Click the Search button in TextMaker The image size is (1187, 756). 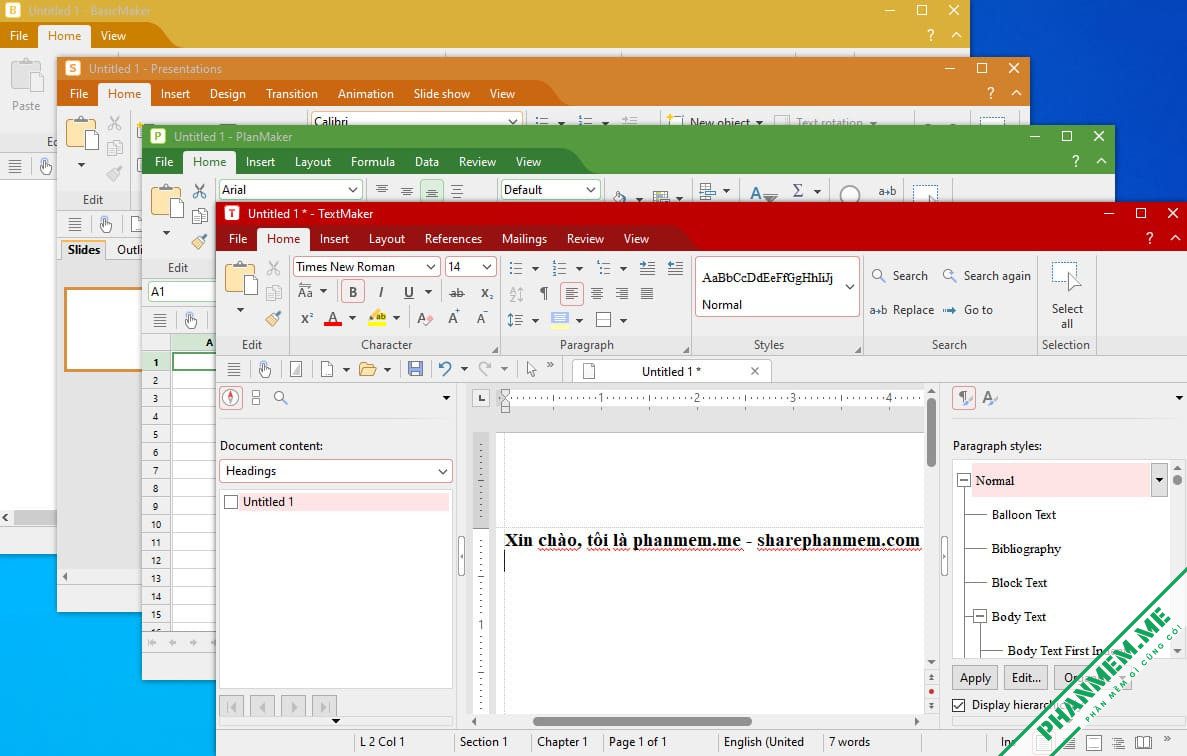point(899,276)
